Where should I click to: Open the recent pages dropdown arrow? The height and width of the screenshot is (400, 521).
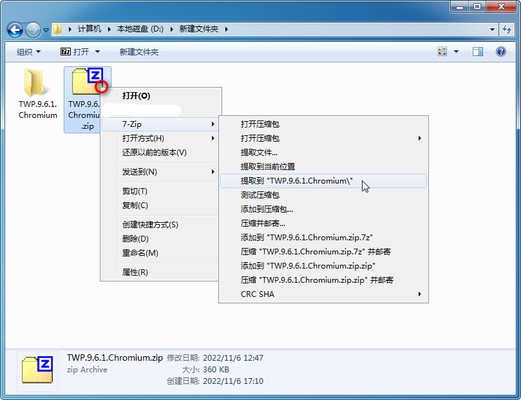point(46,30)
